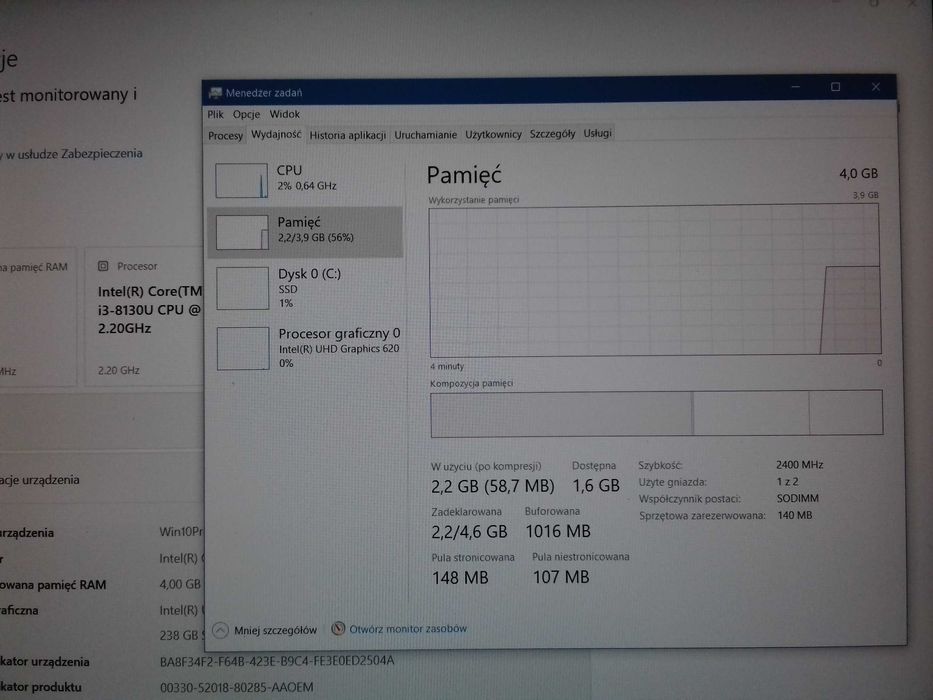
Task: Click the Kompozycja pamięci bar
Action: 656,413
